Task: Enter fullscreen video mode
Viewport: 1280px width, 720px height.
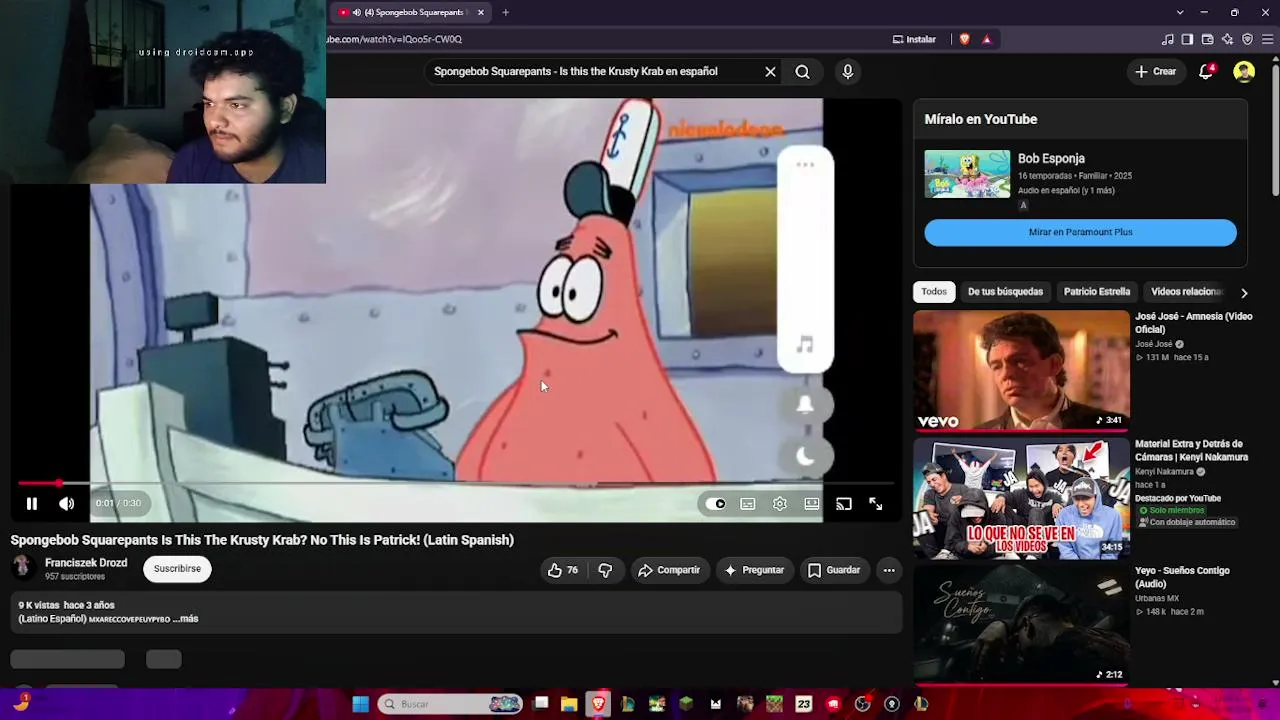Action: 876,504
